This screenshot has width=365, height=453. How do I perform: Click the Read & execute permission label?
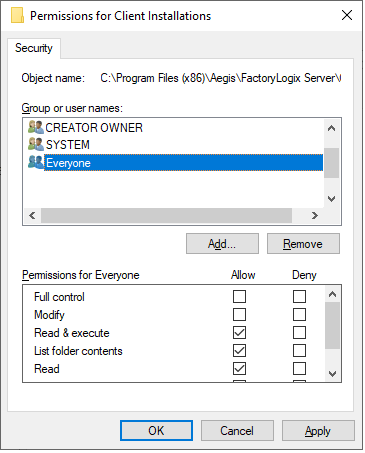[72, 333]
